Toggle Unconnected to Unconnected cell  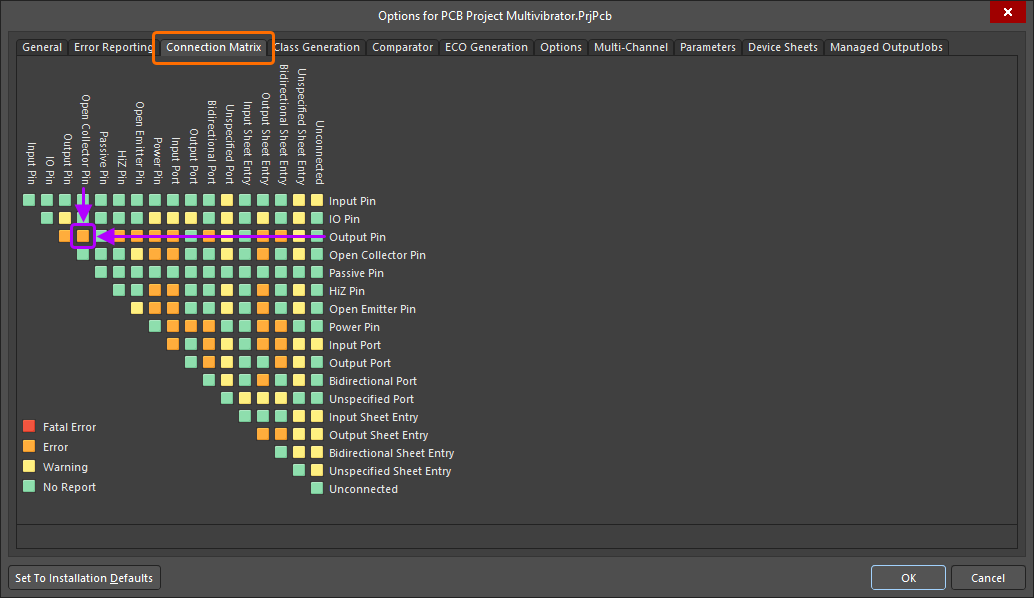coord(317,488)
